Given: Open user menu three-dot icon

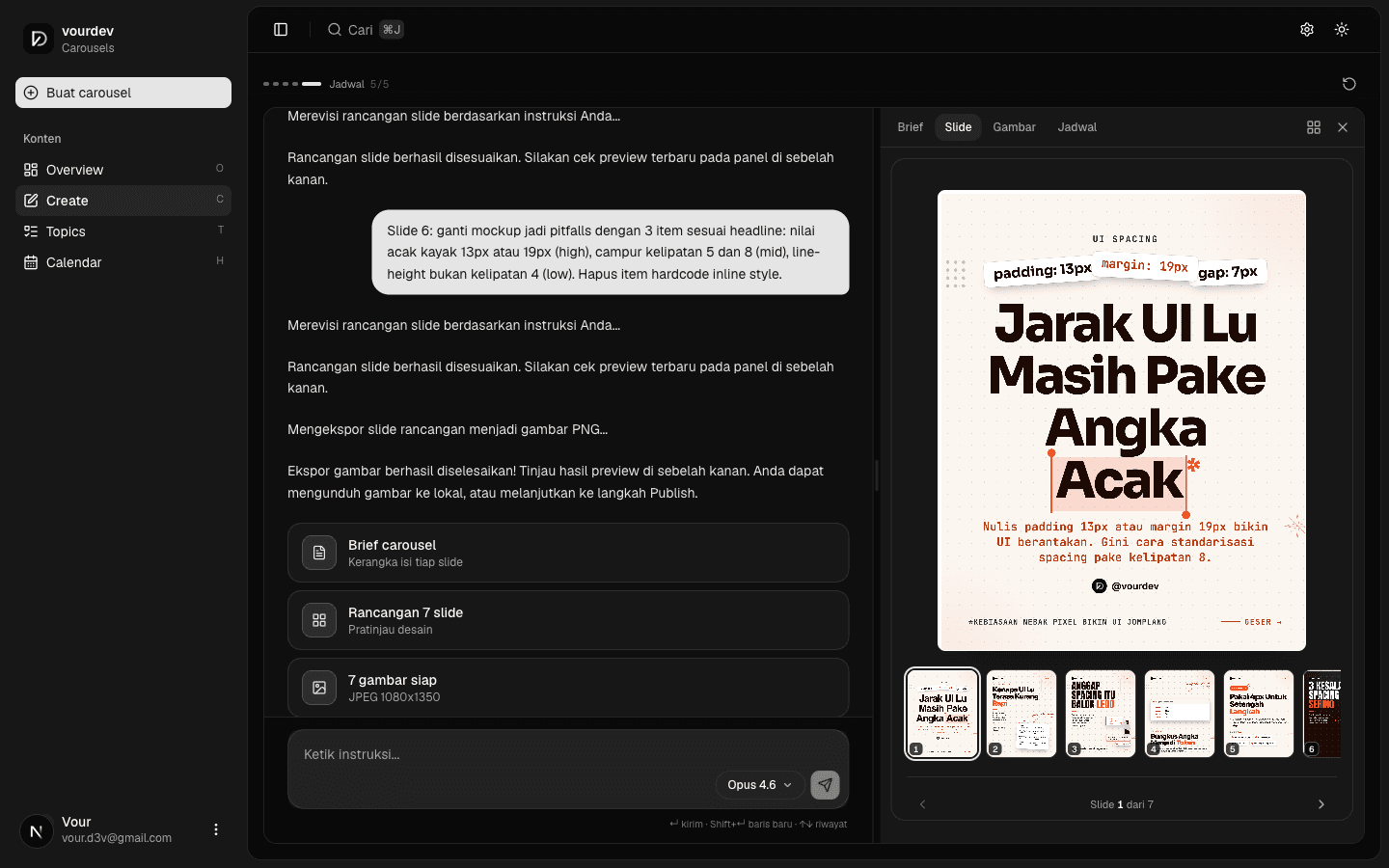Looking at the screenshot, I should [x=216, y=829].
